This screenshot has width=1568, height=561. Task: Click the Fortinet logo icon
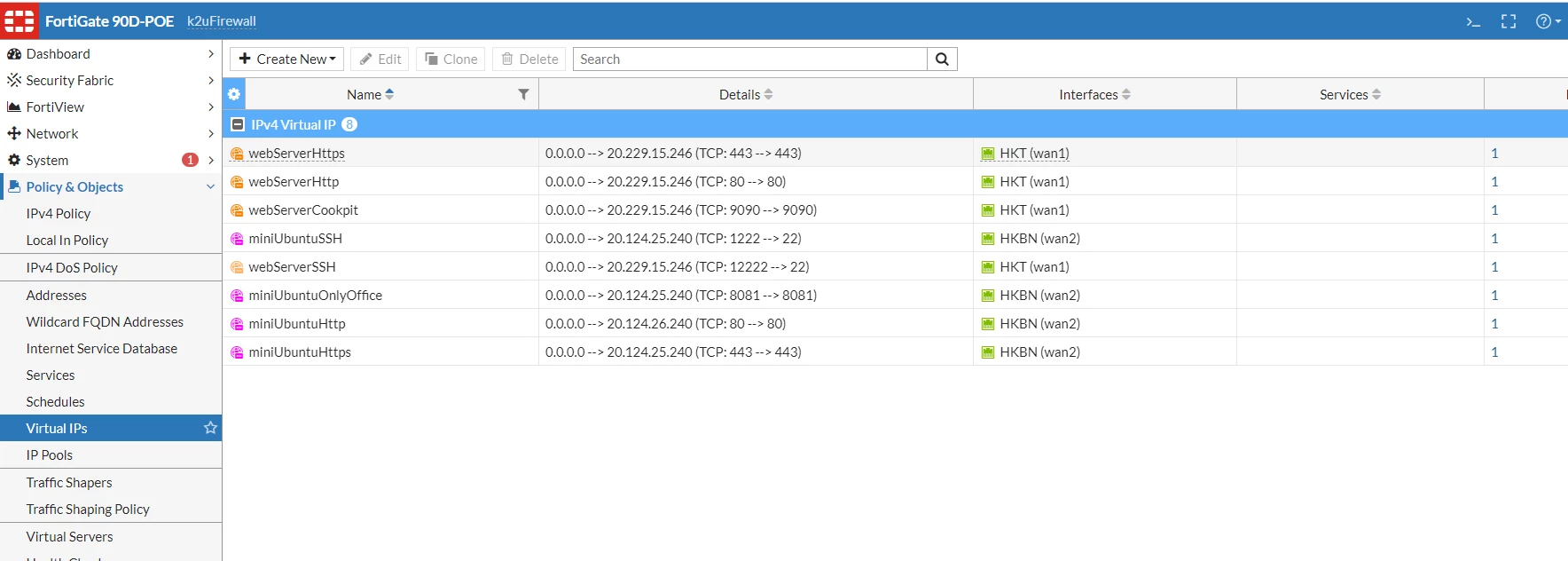pyautogui.click(x=20, y=20)
